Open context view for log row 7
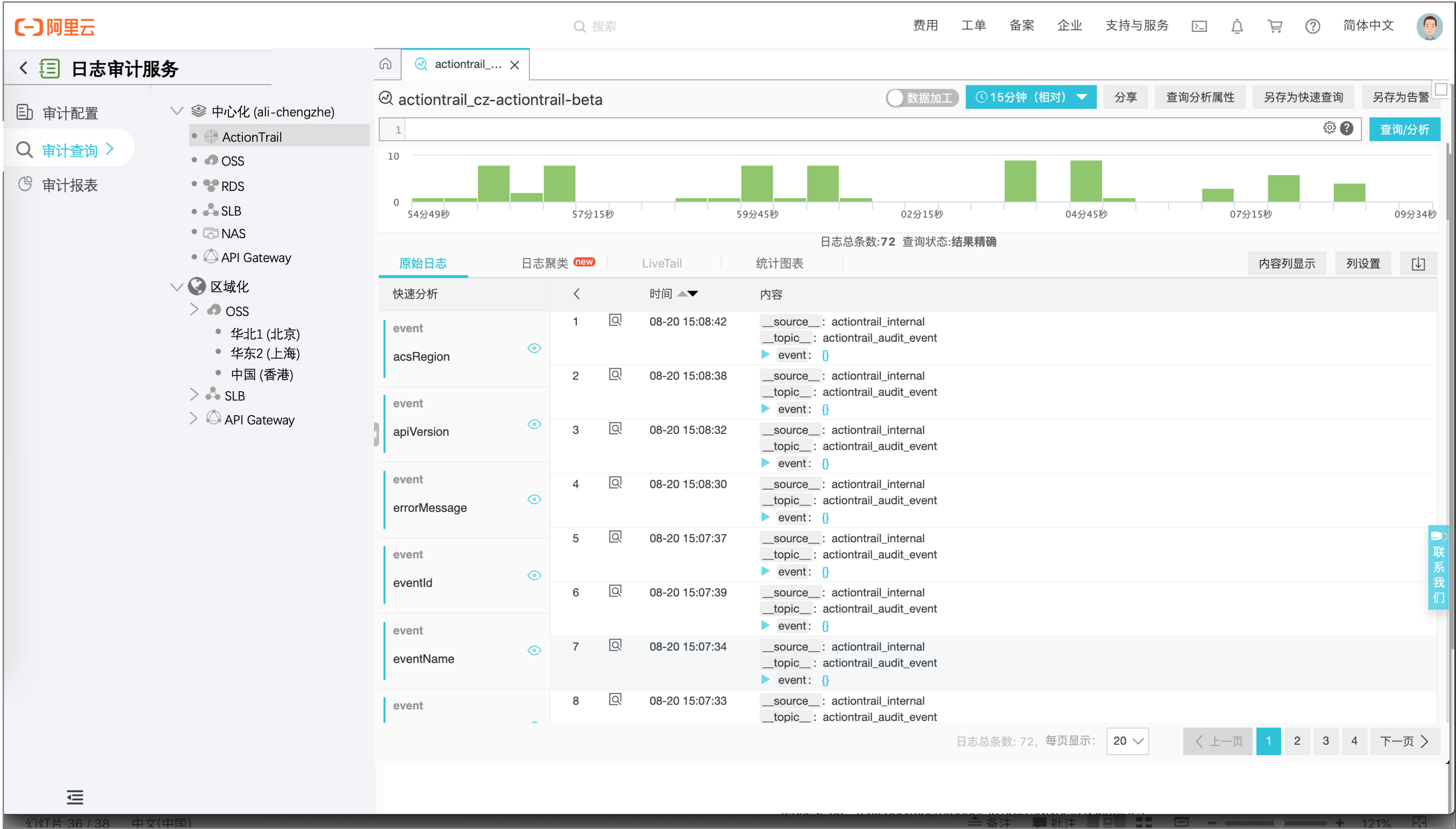 point(616,645)
